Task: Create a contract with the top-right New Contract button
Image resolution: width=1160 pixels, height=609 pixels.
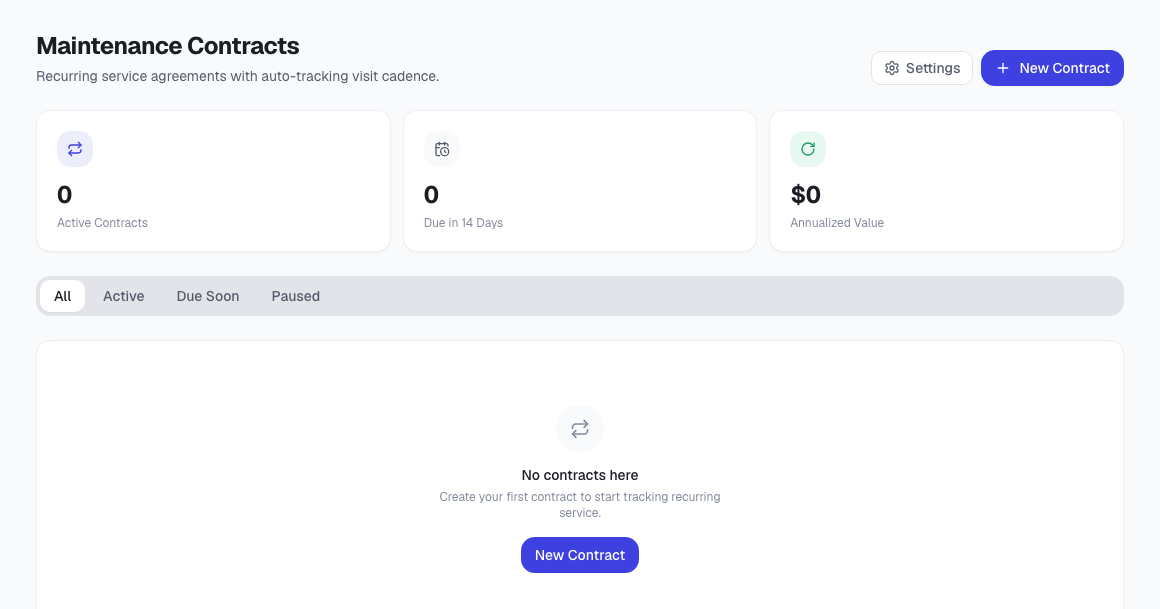Action: pyautogui.click(x=1052, y=68)
